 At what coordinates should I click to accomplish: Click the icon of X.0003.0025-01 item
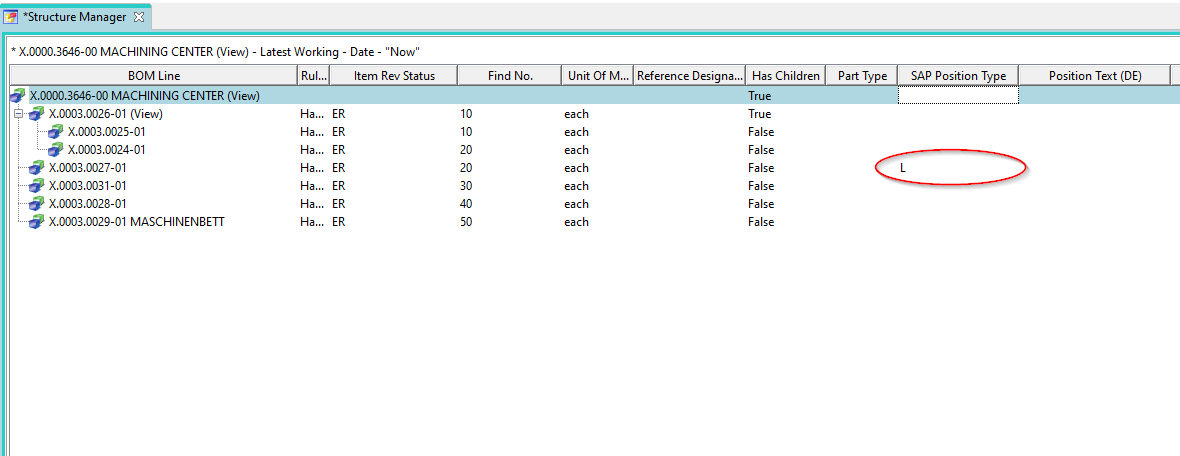coord(56,132)
